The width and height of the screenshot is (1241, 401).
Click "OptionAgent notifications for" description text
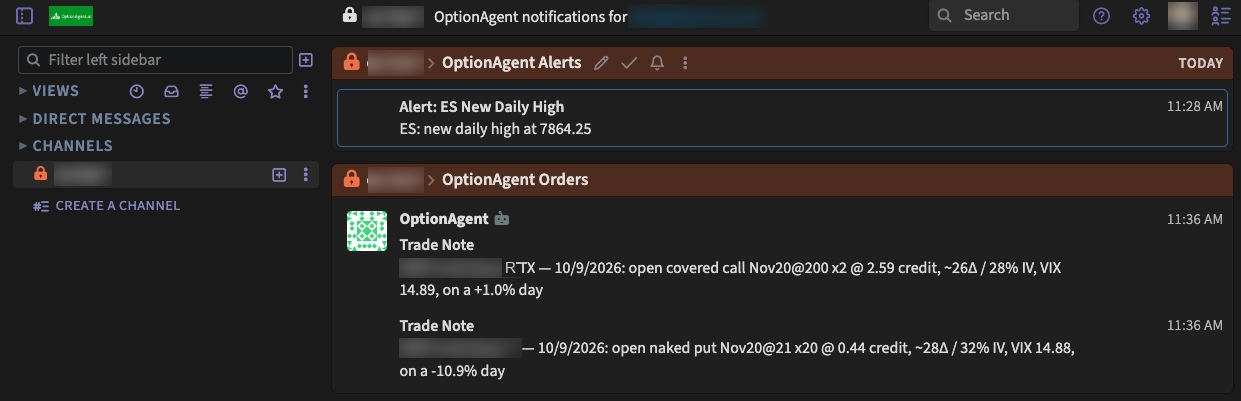click(x=531, y=16)
